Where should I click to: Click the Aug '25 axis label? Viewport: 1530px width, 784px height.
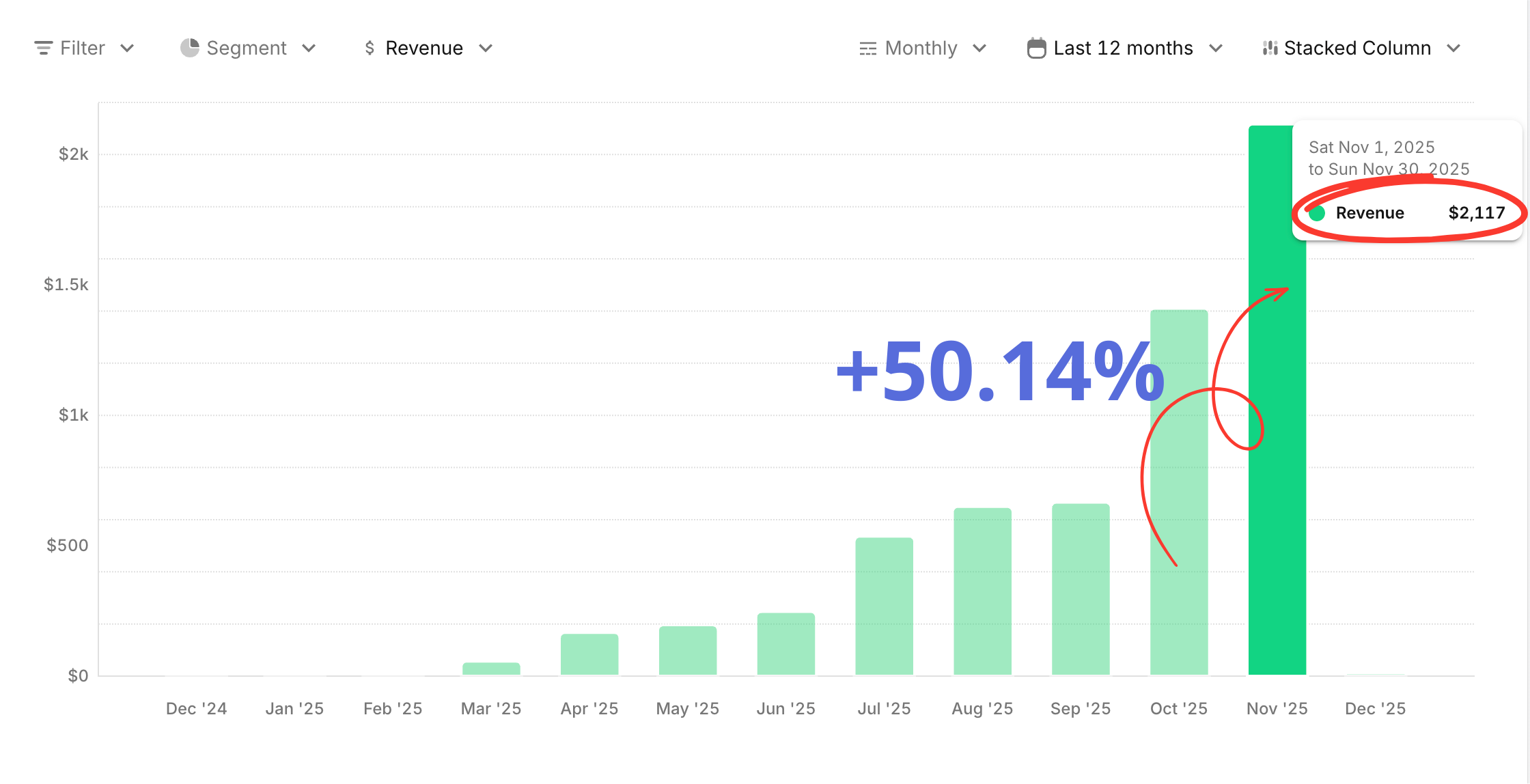click(982, 708)
